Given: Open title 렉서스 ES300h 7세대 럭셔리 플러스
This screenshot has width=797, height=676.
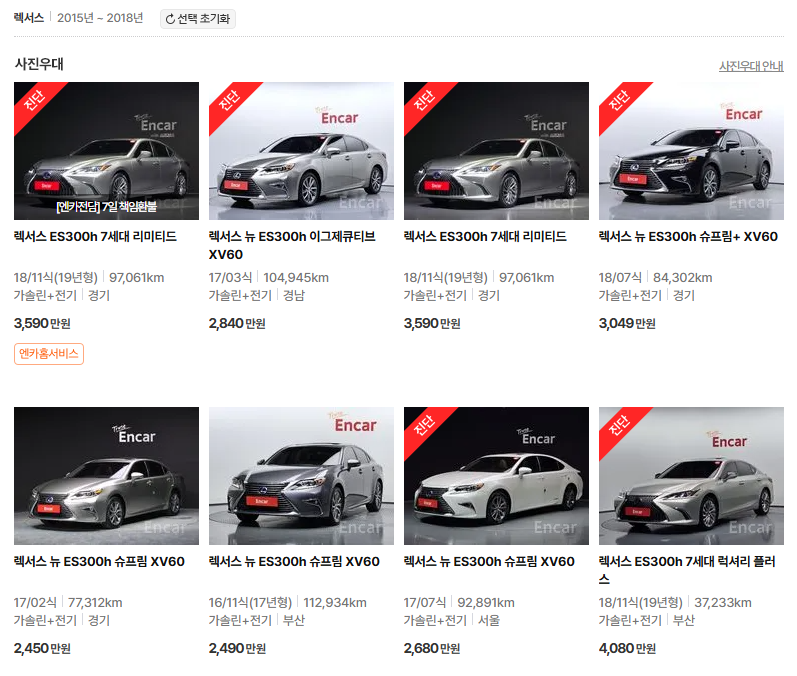Looking at the screenshot, I should pos(687,570).
